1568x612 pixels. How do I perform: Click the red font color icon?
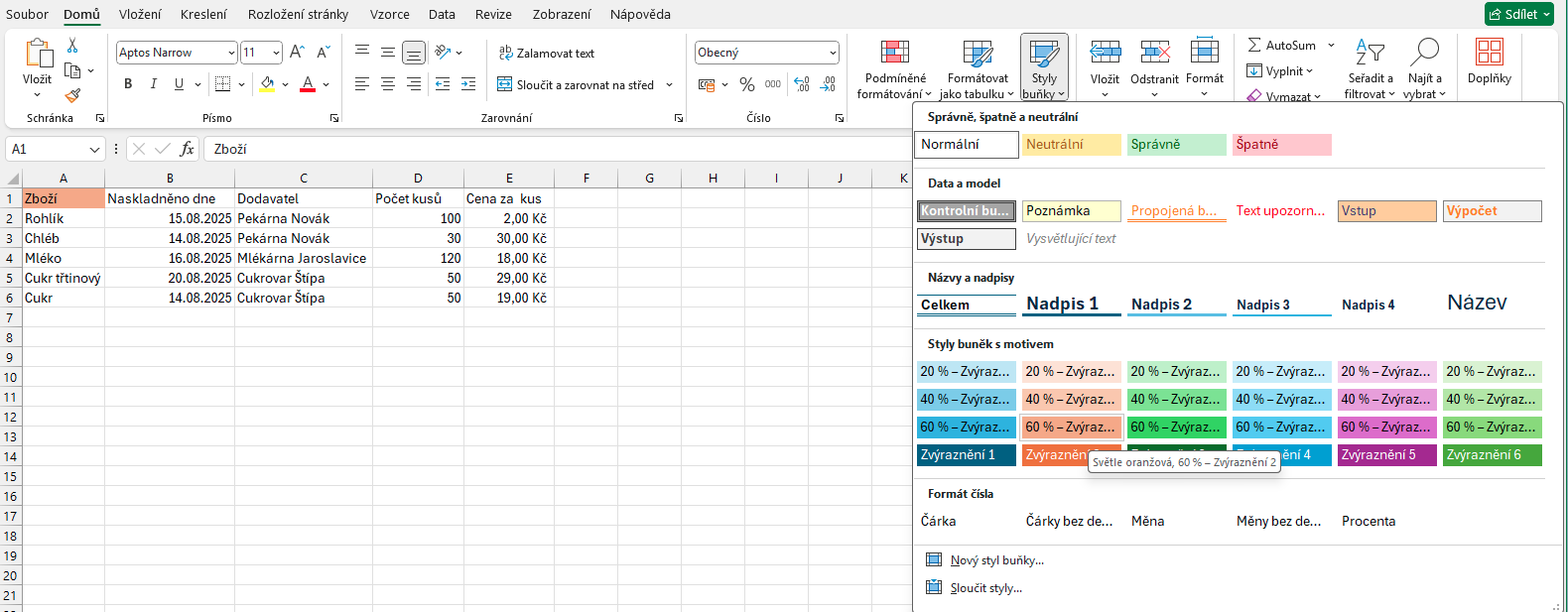click(x=308, y=84)
